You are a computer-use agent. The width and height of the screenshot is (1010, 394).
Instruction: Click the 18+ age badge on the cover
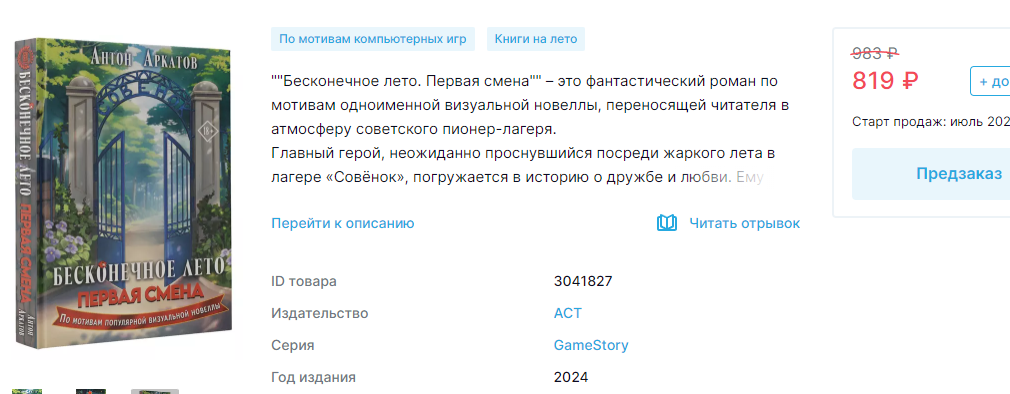[x=211, y=126]
